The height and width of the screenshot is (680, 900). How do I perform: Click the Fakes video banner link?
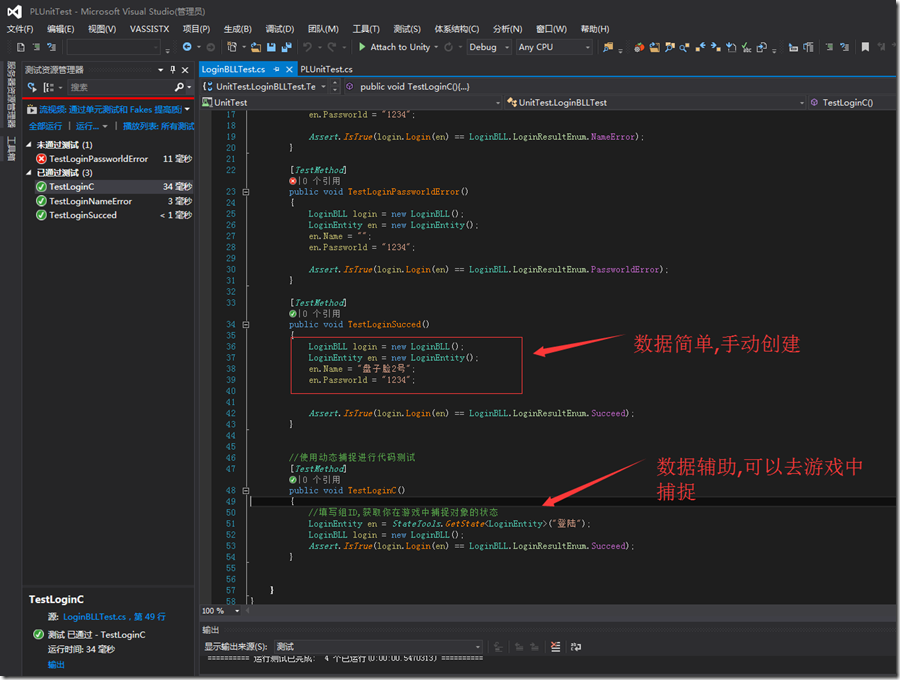pos(111,110)
